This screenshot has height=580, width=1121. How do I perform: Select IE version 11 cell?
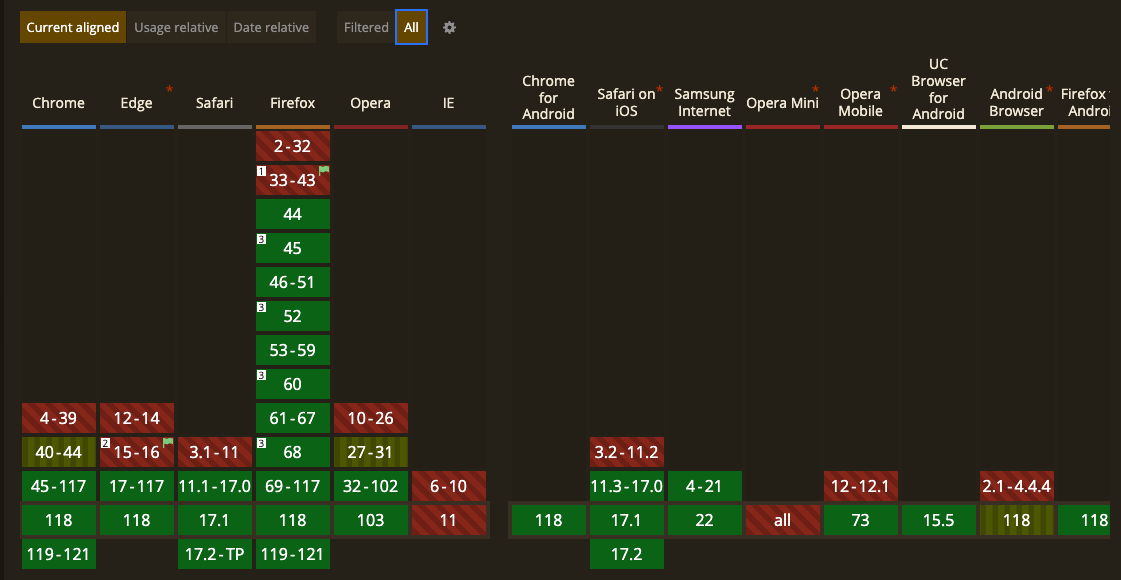pos(448,520)
